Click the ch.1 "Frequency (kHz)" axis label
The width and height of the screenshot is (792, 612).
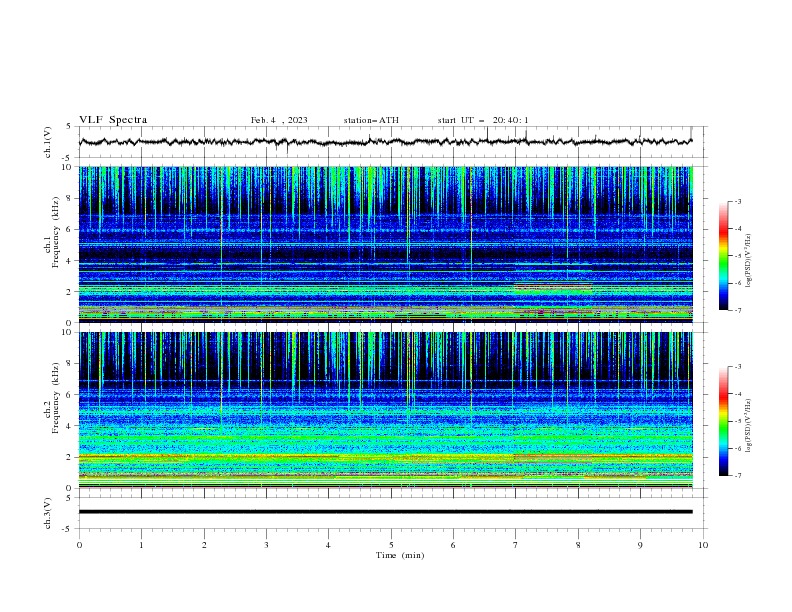click(x=55, y=231)
